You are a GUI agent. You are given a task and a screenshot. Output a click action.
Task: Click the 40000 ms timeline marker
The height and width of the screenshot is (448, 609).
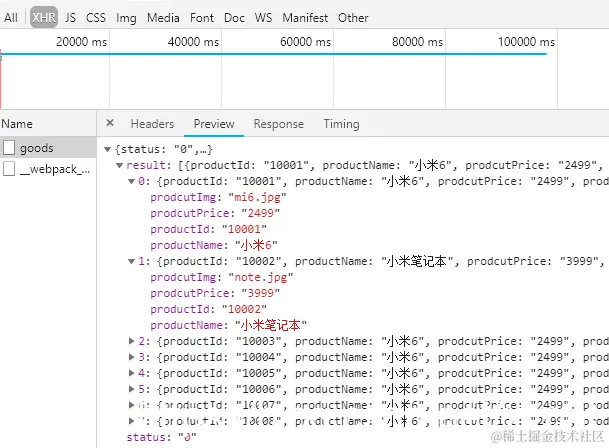tap(193, 42)
